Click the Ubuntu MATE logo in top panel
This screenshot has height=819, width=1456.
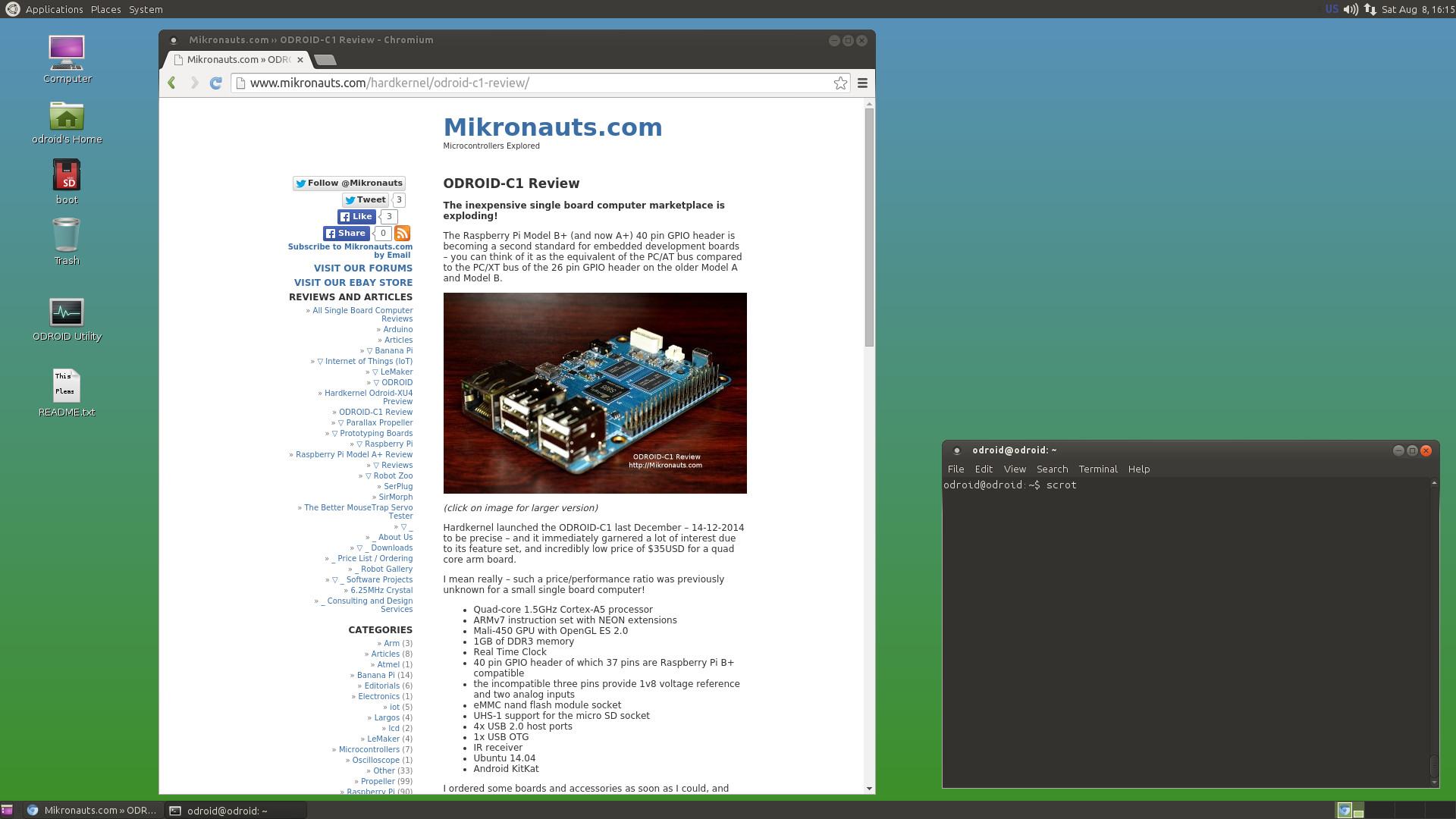pos(12,9)
